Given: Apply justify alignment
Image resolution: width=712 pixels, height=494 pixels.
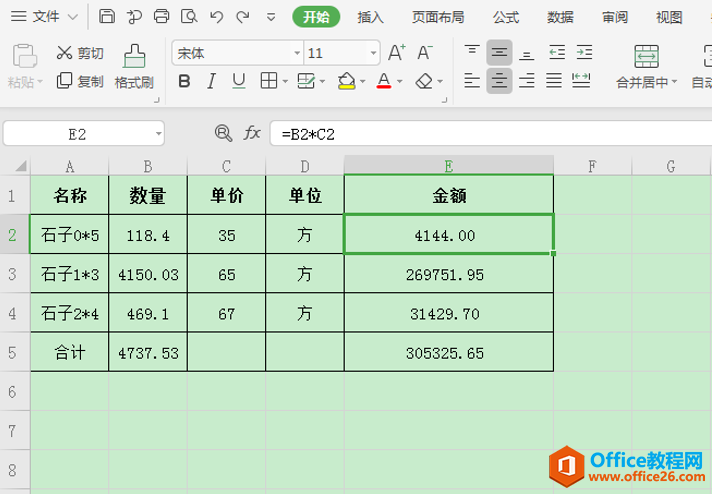Looking at the screenshot, I should tap(554, 81).
